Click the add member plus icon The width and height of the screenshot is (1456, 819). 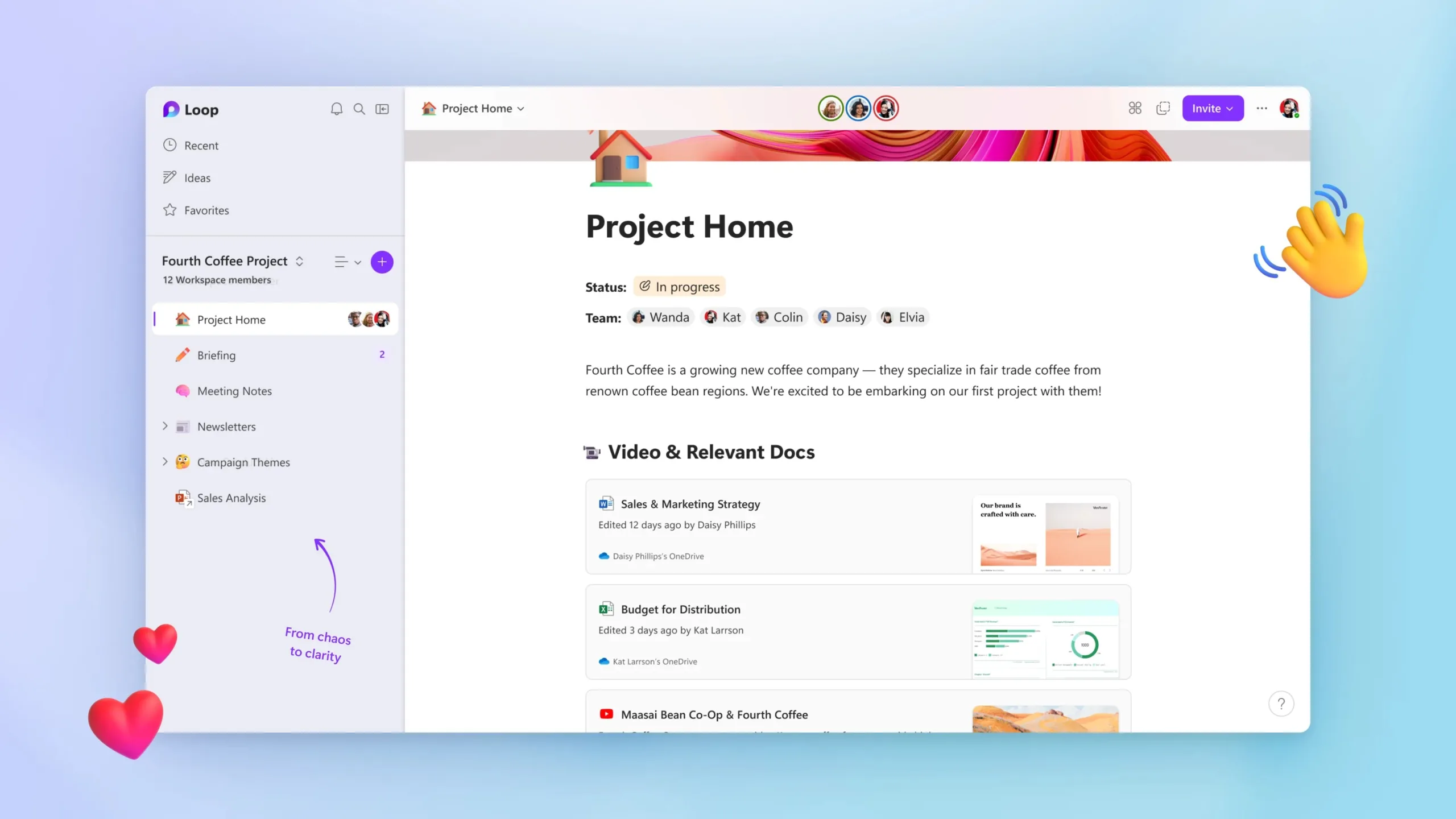pyautogui.click(x=382, y=261)
